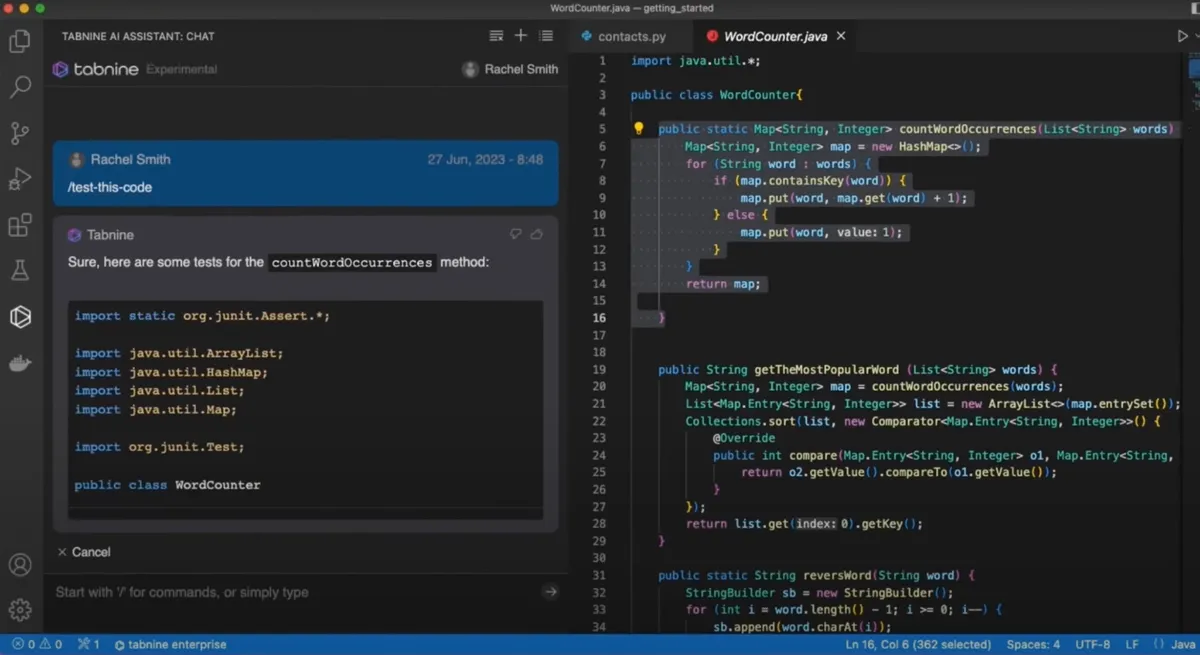The width and height of the screenshot is (1200, 655).
Task: Change language mode via Java
Action: 1183,645
